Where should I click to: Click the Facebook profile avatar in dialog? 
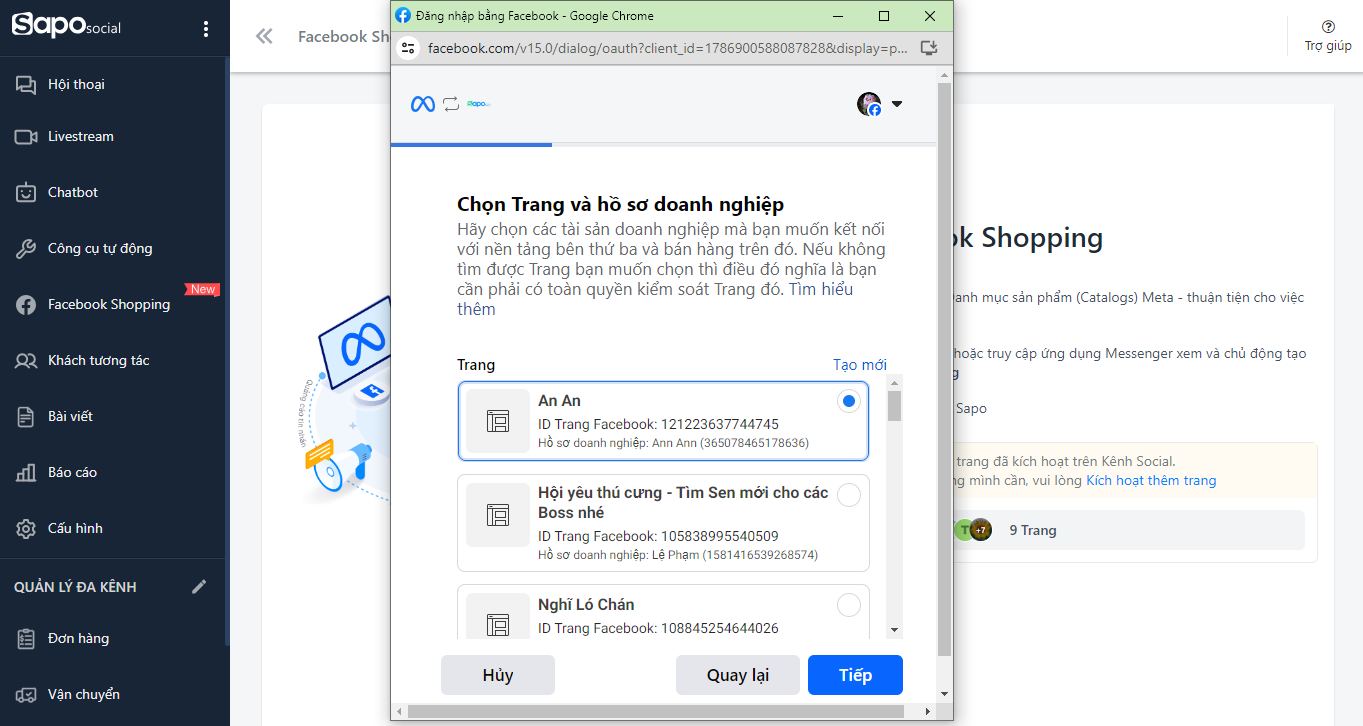(x=869, y=104)
